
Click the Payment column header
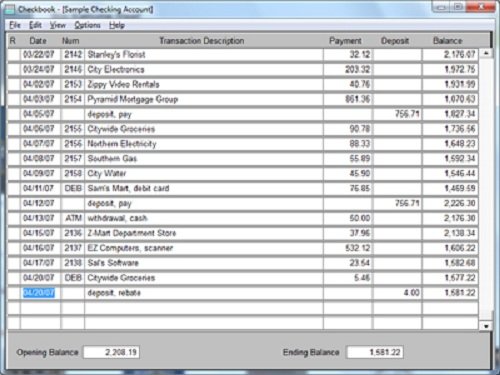[345, 41]
